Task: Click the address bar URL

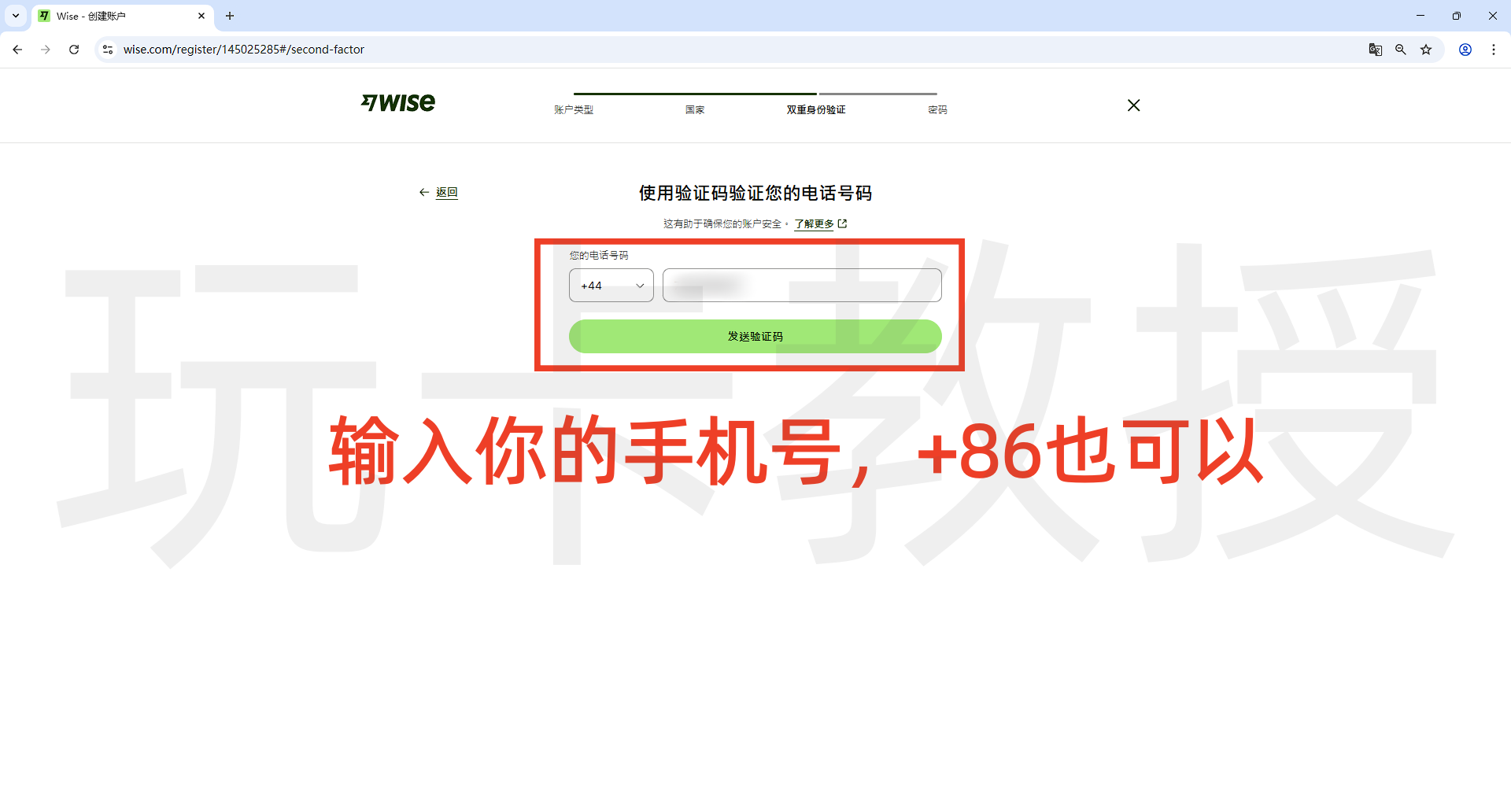Action: click(244, 50)
